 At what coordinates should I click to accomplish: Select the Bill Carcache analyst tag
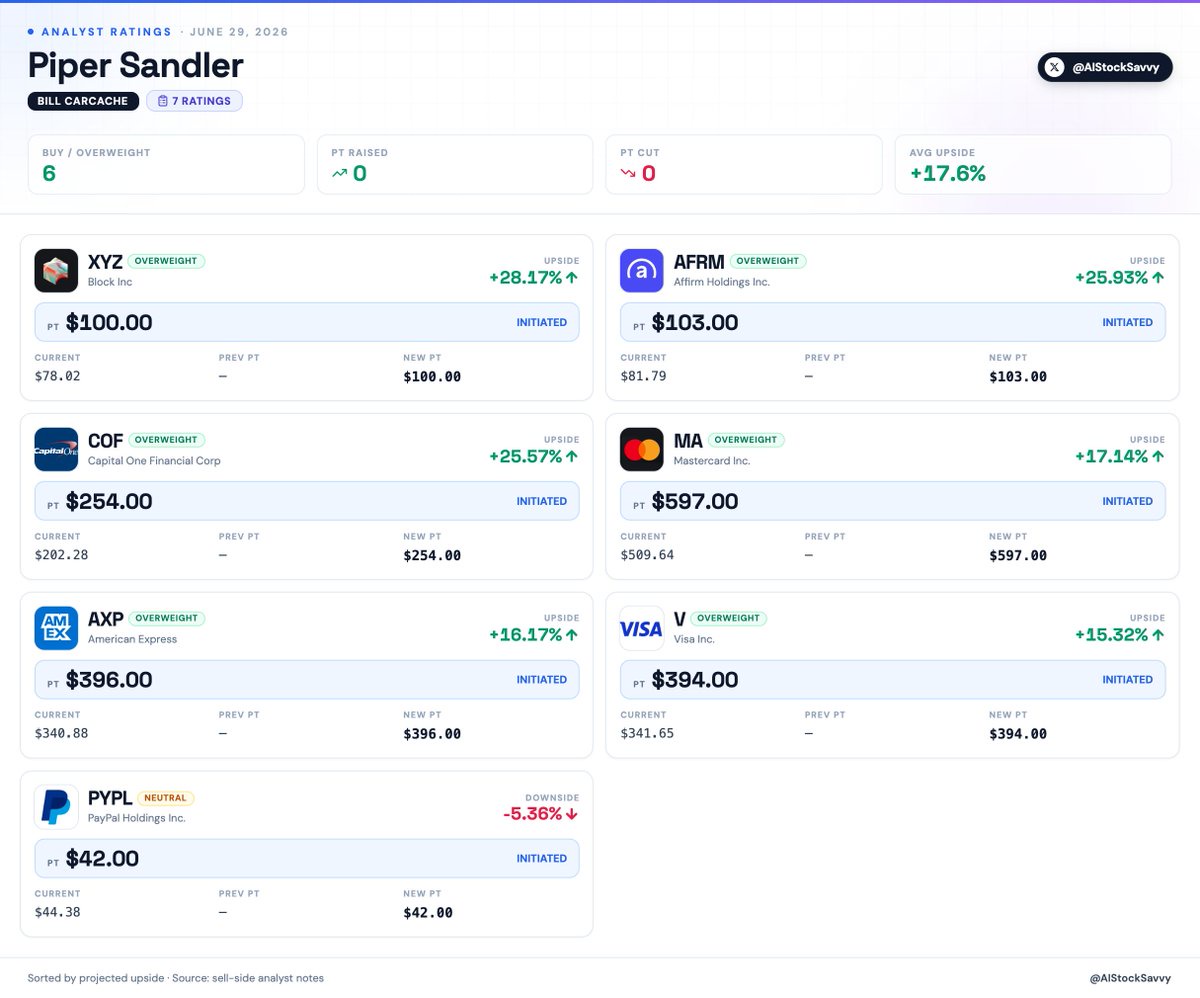pos(83,101)
